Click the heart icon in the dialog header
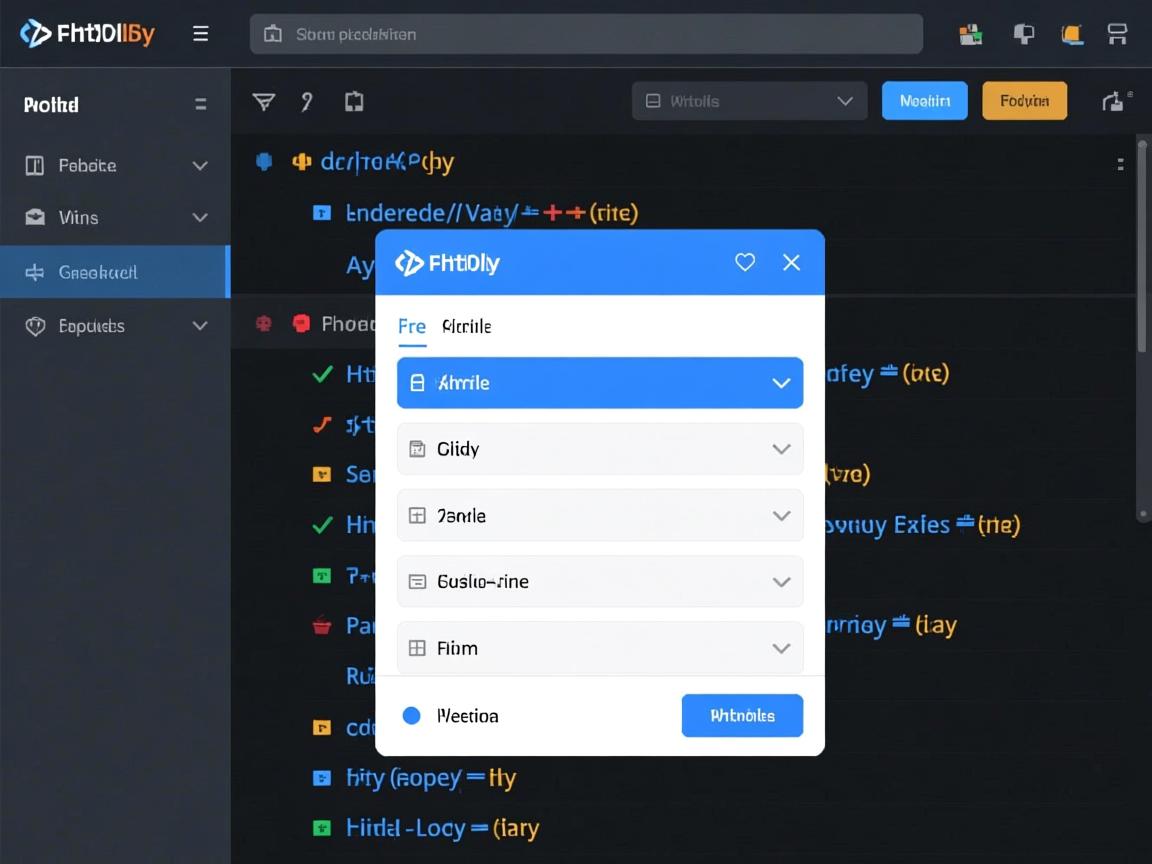This screenshot has height=864, width=1152. [744, 262]
